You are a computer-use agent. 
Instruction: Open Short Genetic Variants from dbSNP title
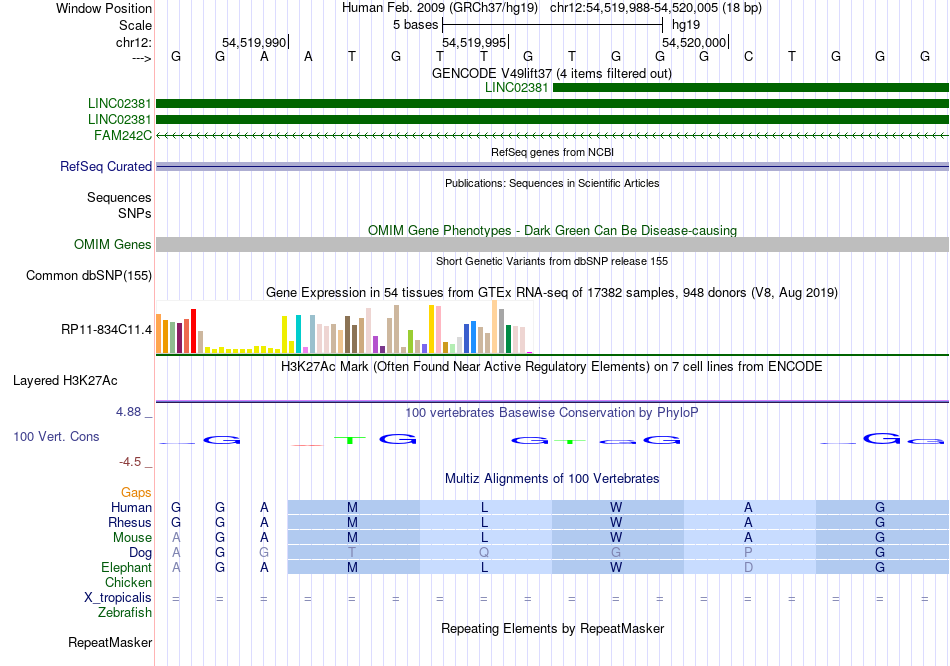pyautogui.click(x=552, y=261)
